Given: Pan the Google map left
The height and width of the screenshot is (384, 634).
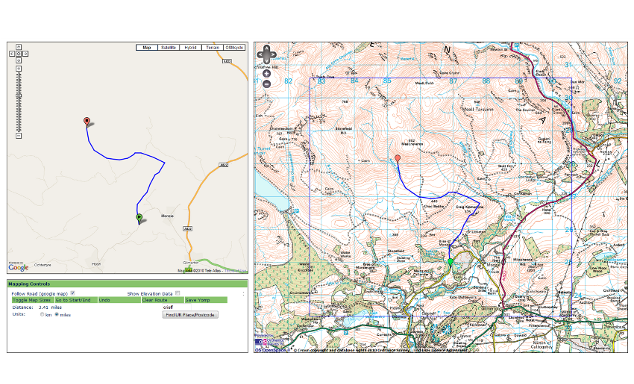Looking at the screenshot, I should [12, 53].
